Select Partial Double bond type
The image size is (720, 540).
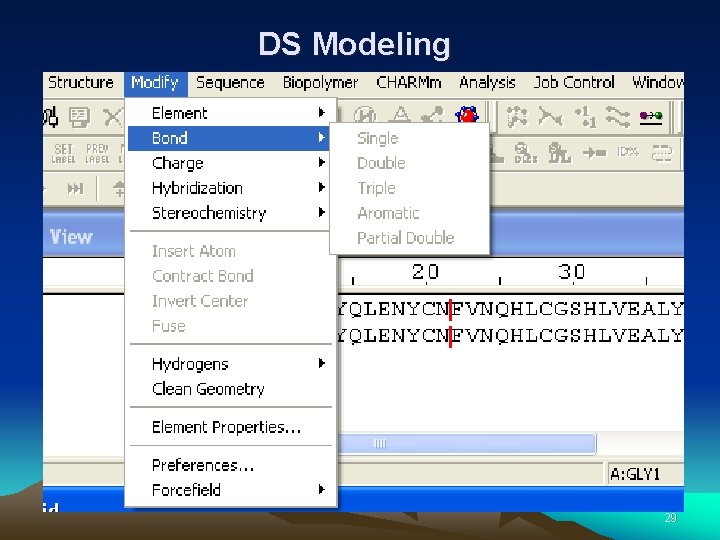pos(410,238)
